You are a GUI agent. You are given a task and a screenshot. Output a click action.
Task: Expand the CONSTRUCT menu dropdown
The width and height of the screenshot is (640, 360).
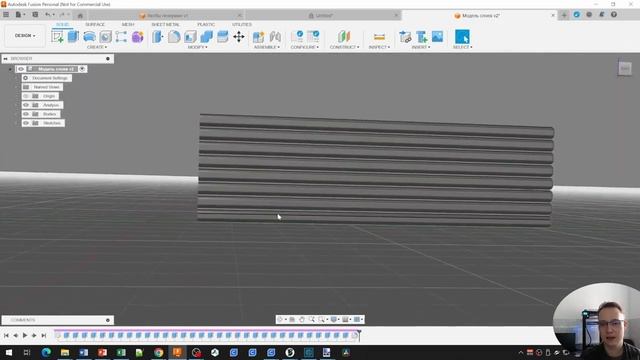(344, 47)
